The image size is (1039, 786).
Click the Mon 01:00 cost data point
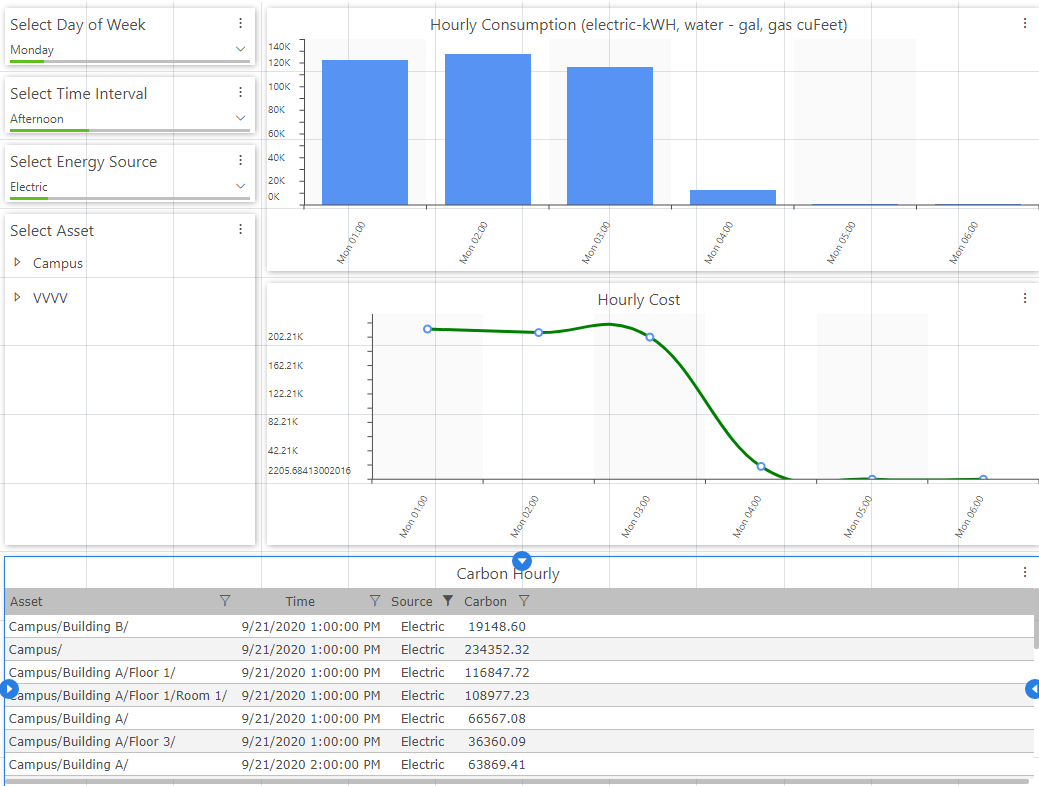(x=427, y=329)
